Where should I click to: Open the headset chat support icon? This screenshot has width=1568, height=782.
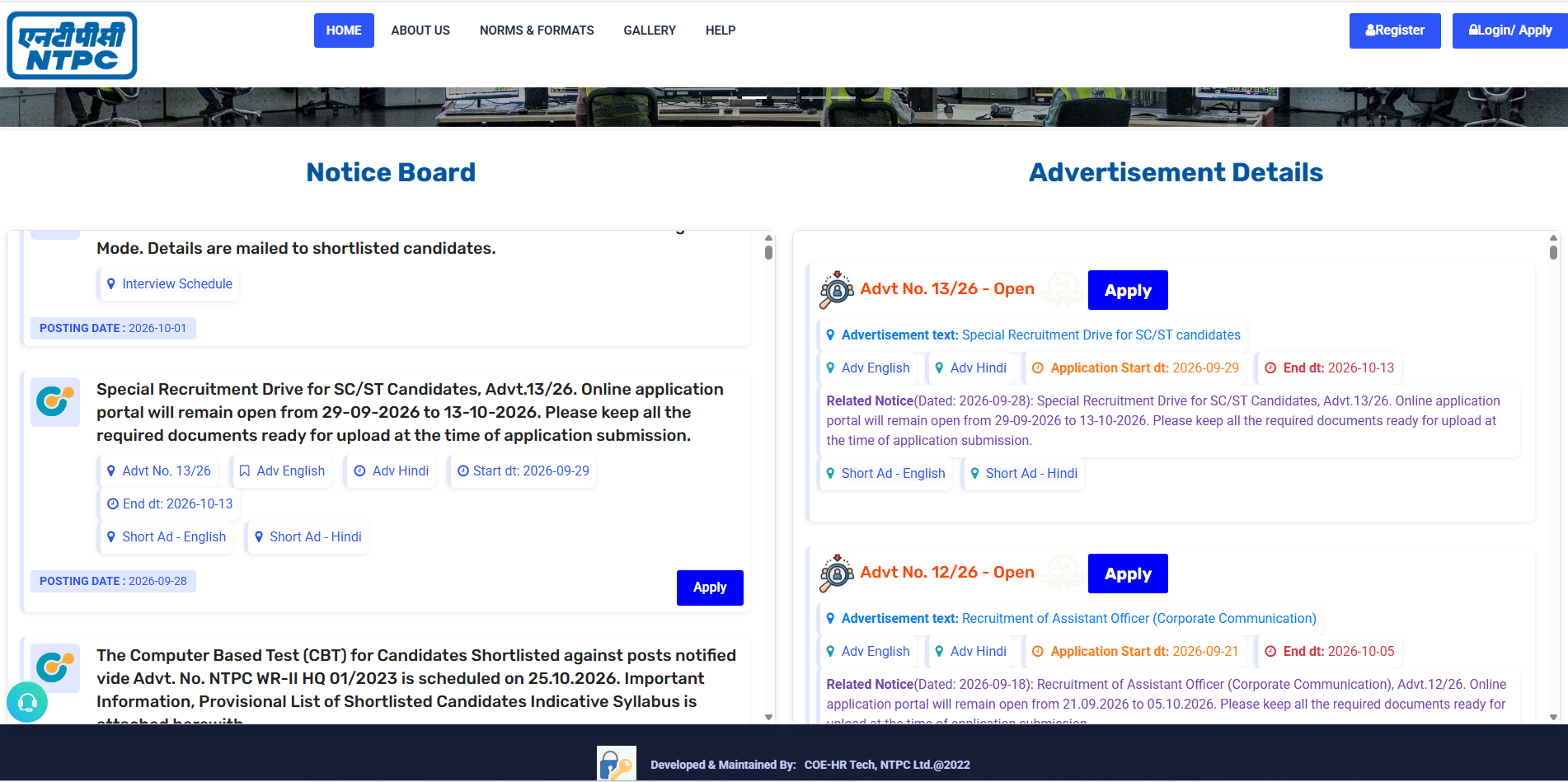pyautogui.click(x=27, y=702)
